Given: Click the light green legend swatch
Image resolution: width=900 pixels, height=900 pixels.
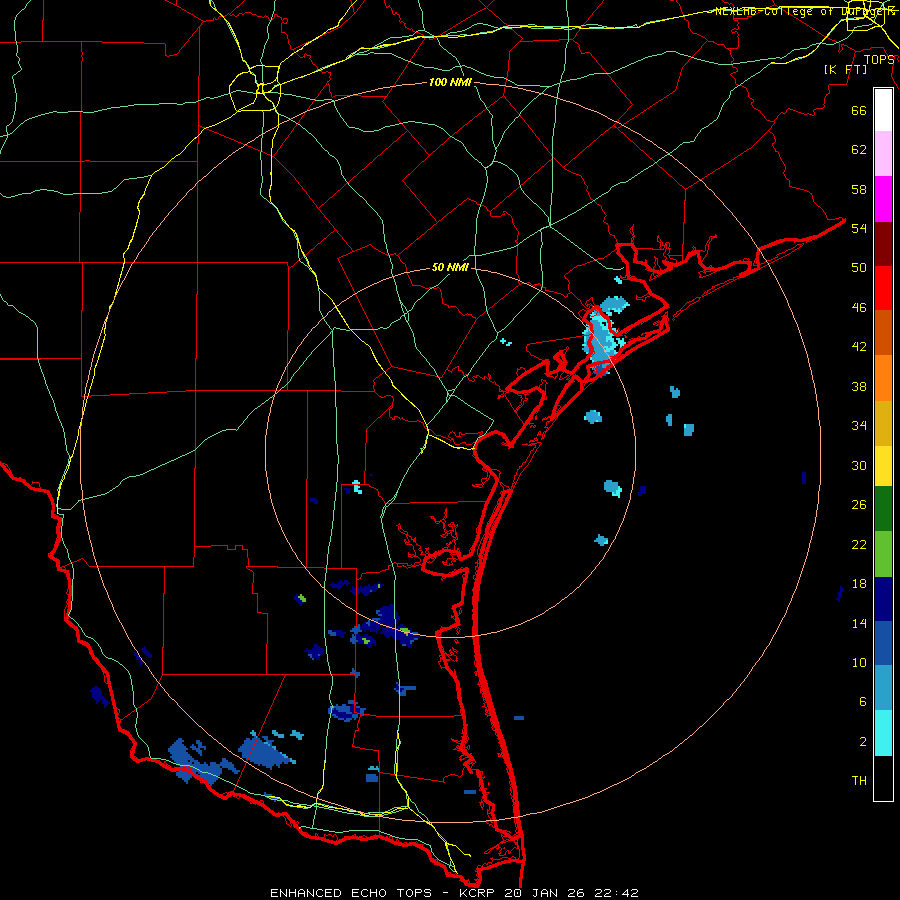Looking at the screenshot, I should [883, 553].
